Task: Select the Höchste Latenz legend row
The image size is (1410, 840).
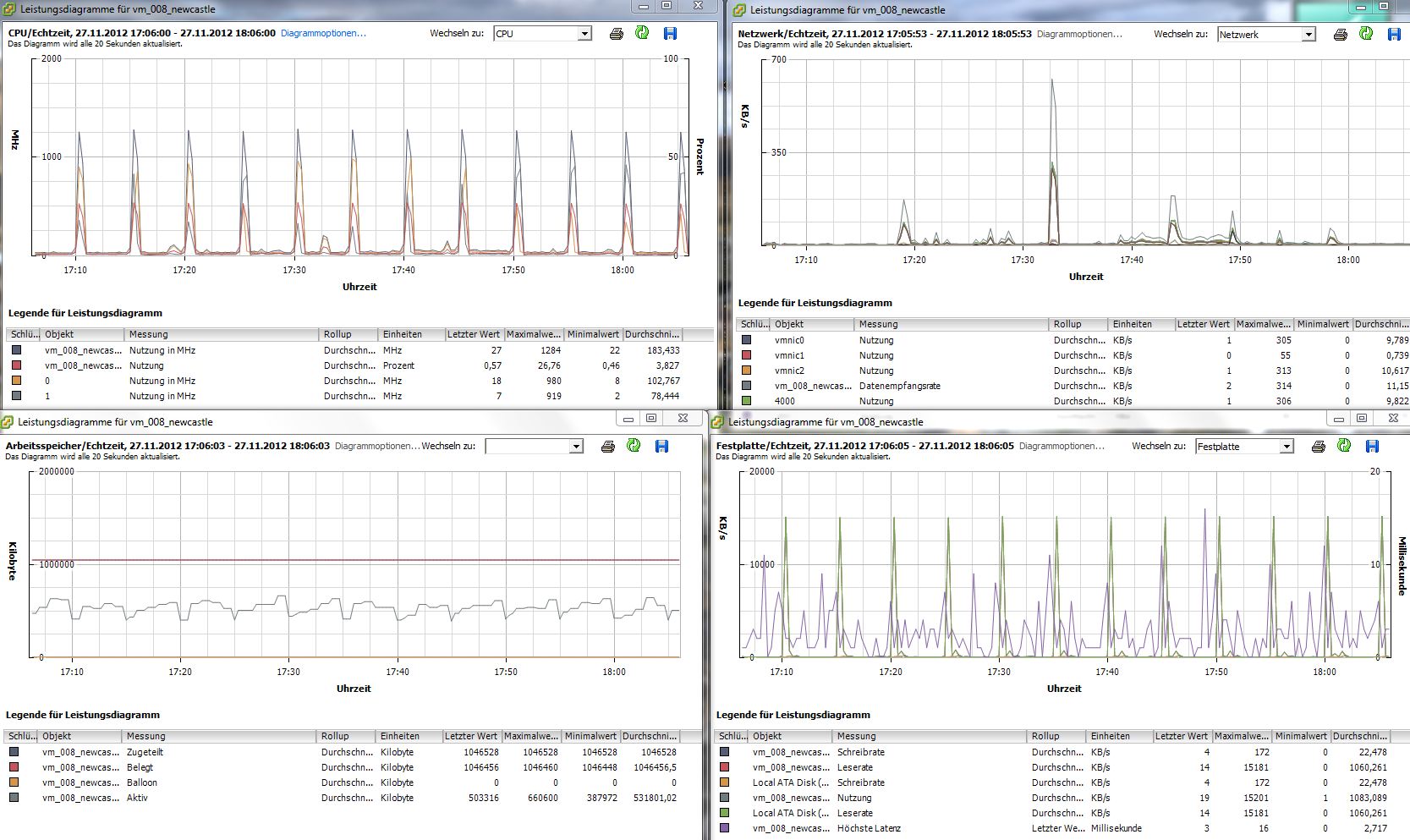Action: click(x=869, y=828)
